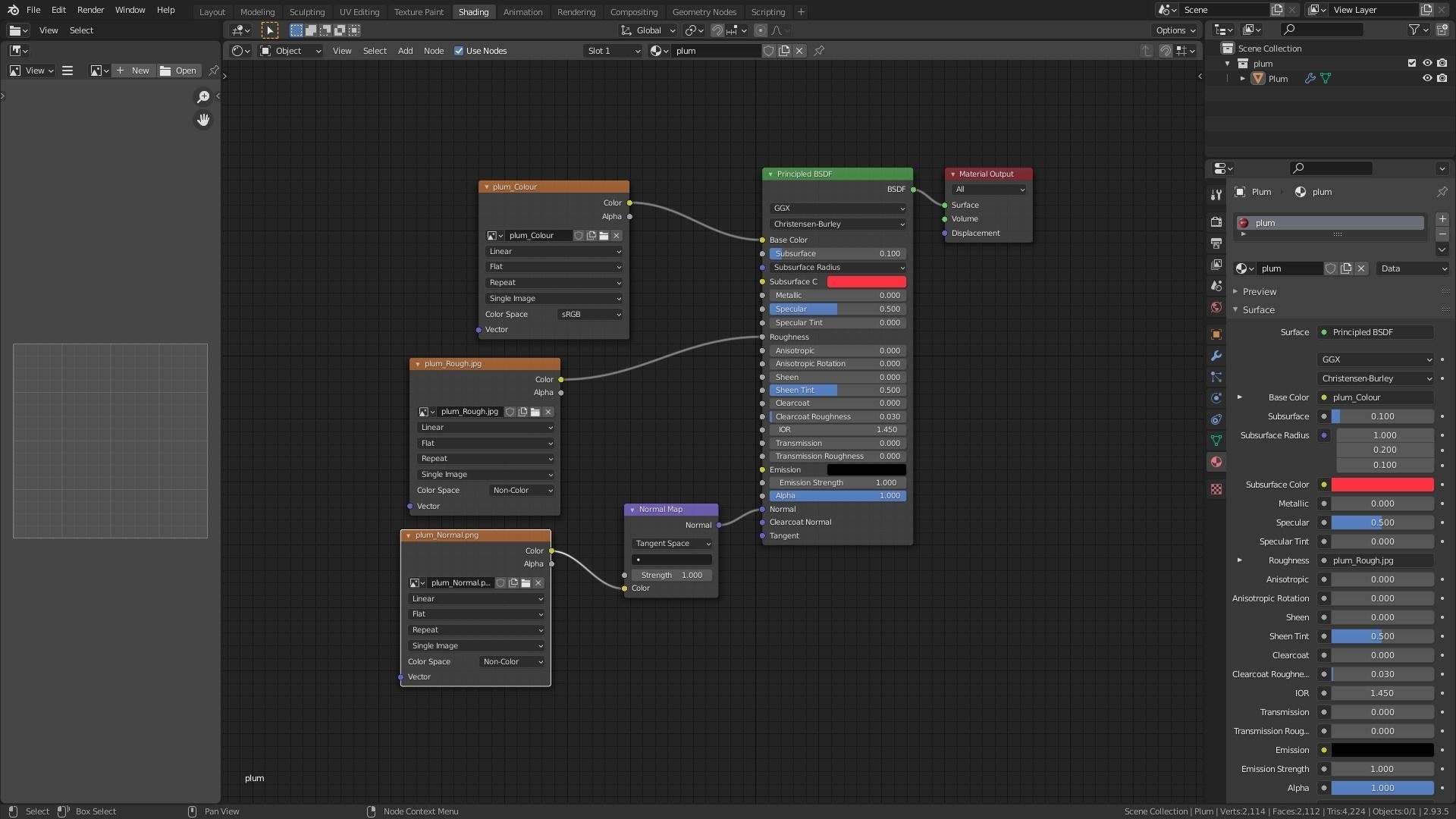Image resolution: width=1456 pixels, height=819 pixels.
Task: Click the Open image button
Action: pyautogui.click(x=179, y=71)
